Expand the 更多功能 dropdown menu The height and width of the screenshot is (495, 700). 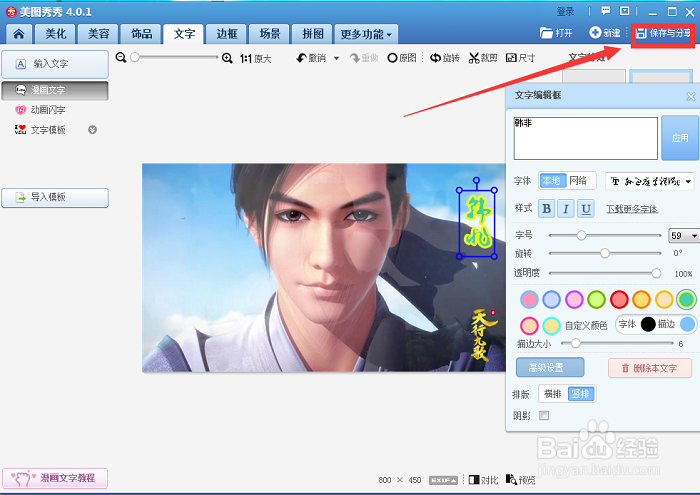[366, 34]
